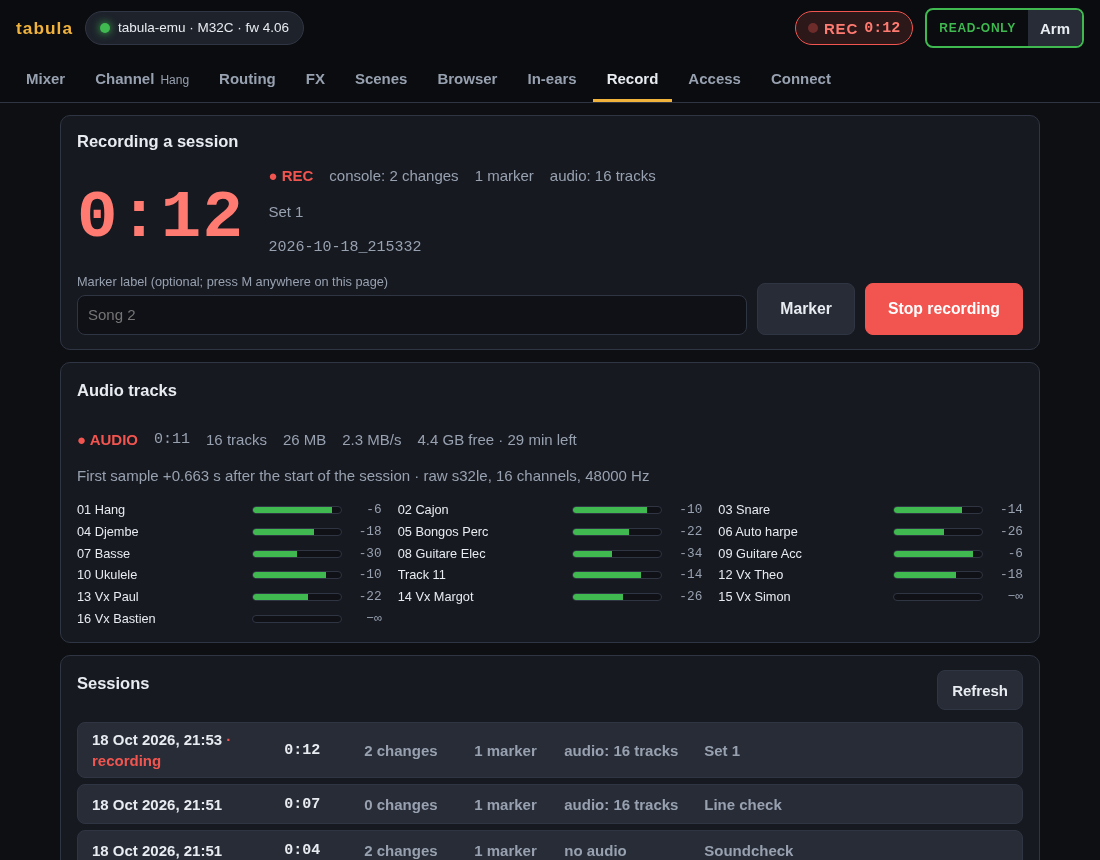Click the red AUDIO status label

pos(107,440)
